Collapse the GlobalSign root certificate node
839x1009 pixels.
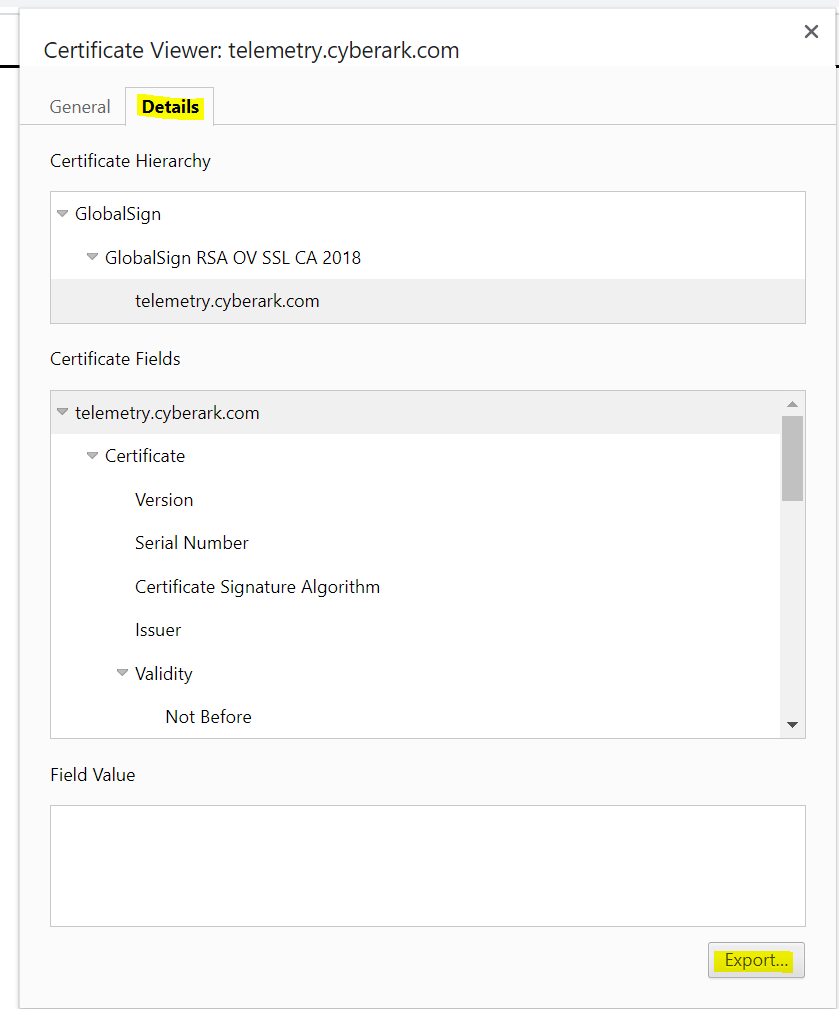coord(62,213)
